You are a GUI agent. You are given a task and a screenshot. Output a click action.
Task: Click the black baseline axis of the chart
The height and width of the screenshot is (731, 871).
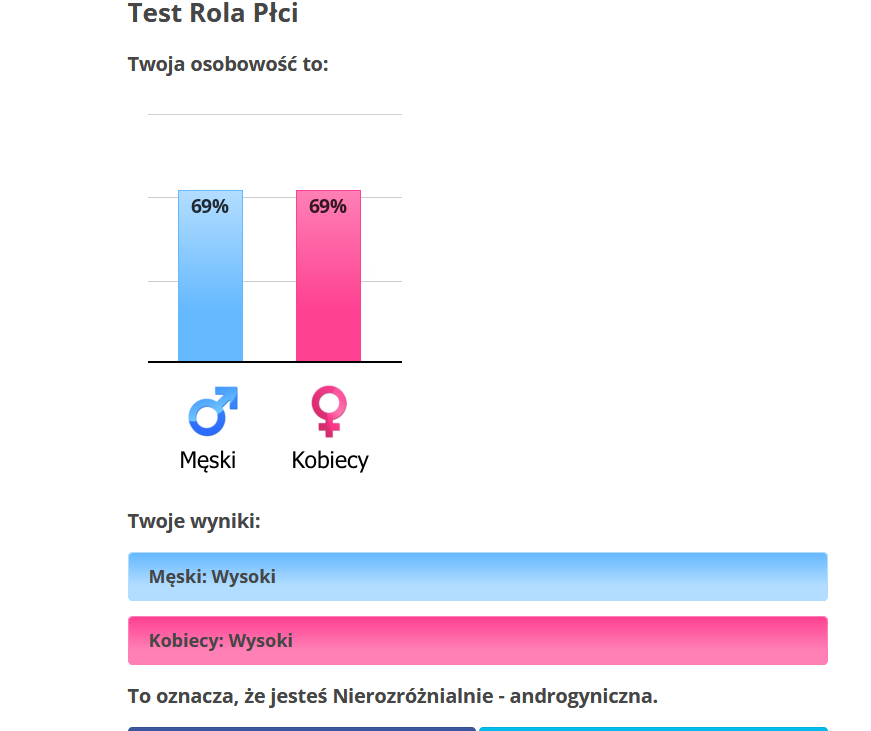pyautogui.click(x=275, y=362)
